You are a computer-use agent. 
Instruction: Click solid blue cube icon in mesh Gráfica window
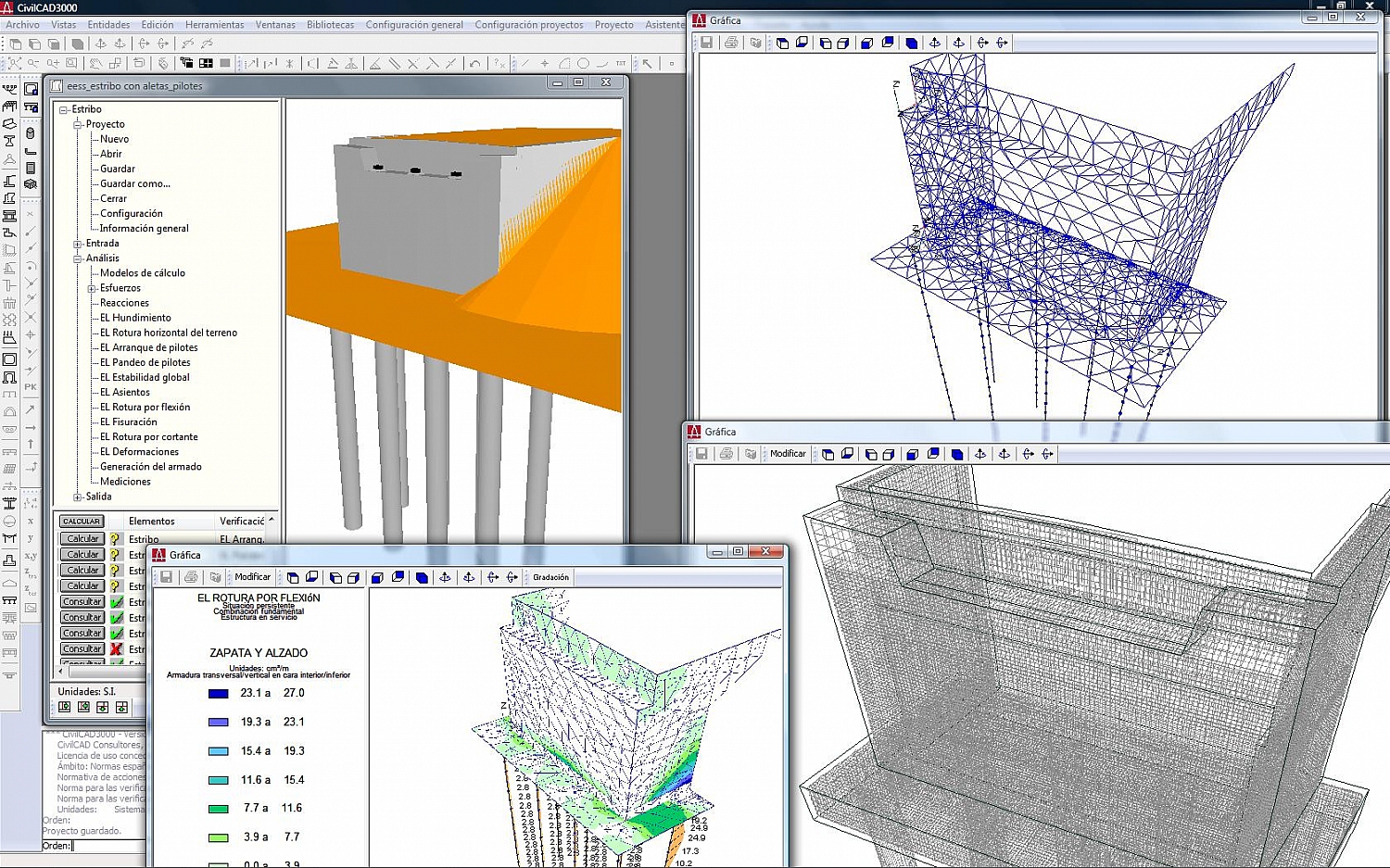point(911,43)
